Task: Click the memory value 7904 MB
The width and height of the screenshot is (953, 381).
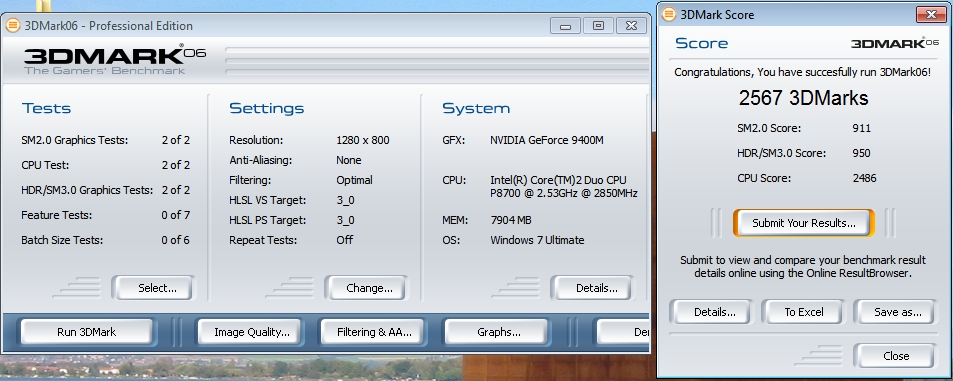Action: point(511,220)
